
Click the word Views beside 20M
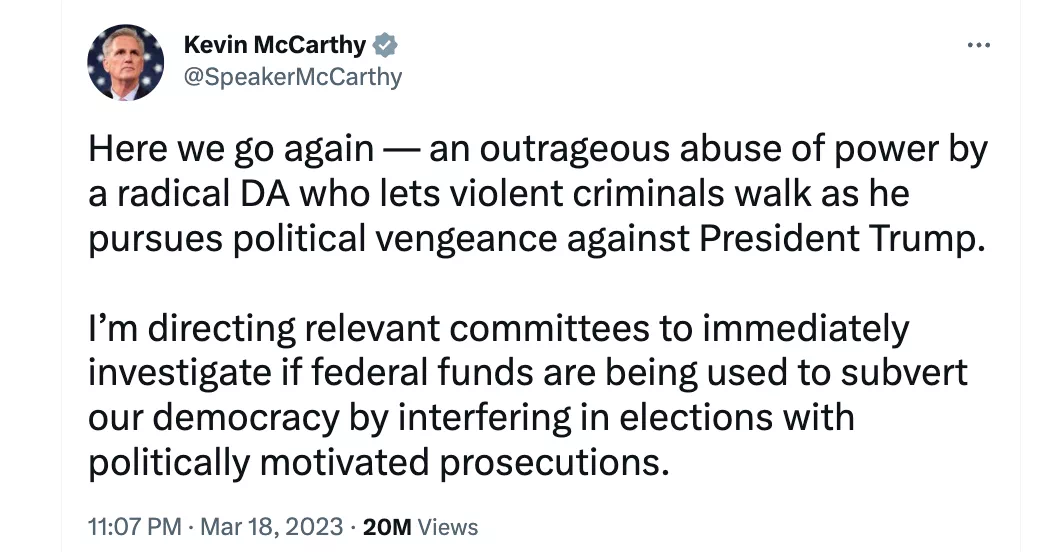pos(447,526)
